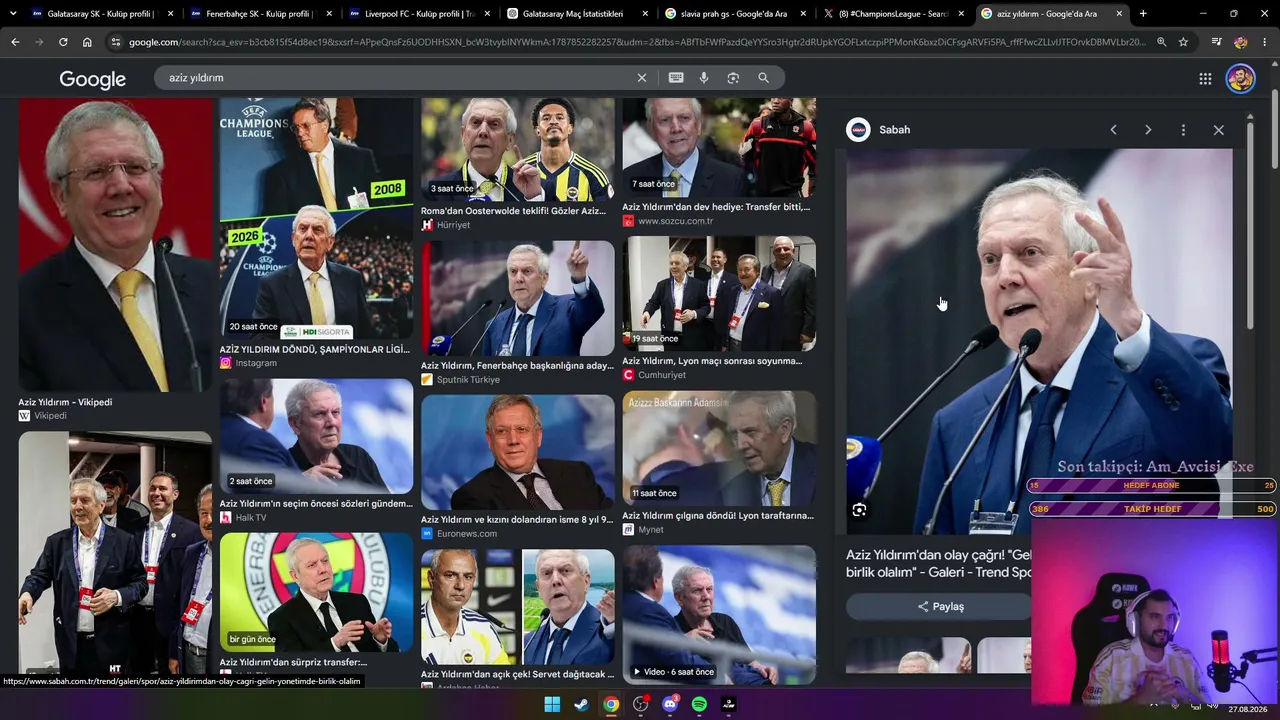Open the zoom indicator in the address bar

point(1161,42)
